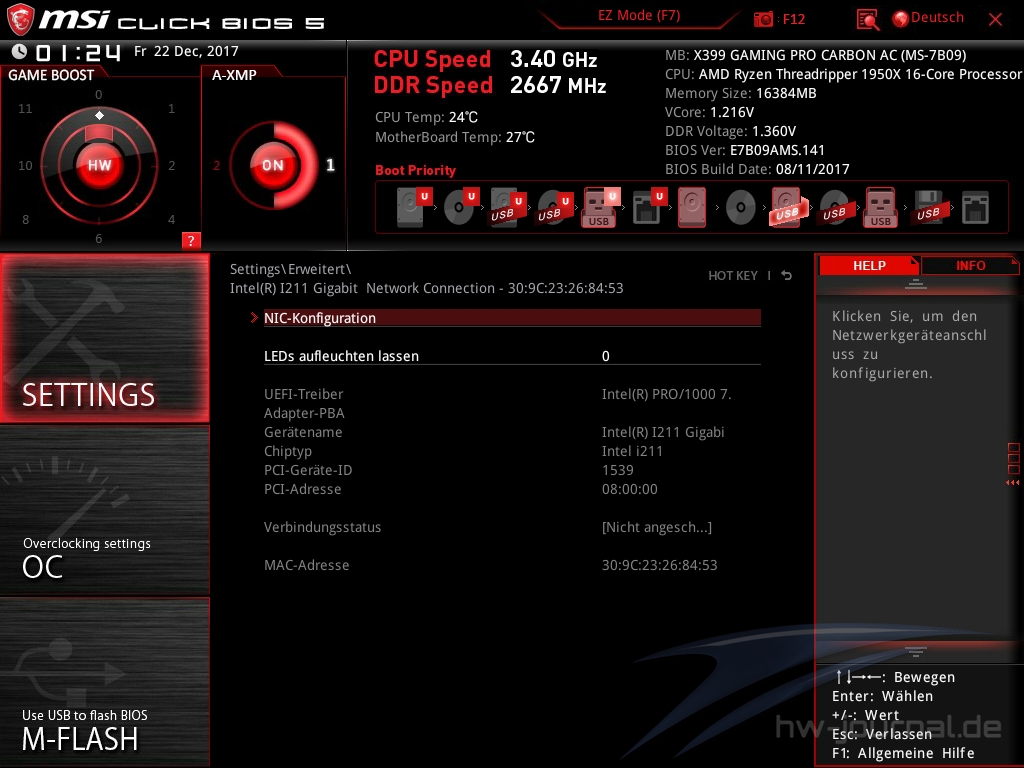Select the legacy USB key boot icon
This screenshot has height=768, width=1024.
click(880, 207)
